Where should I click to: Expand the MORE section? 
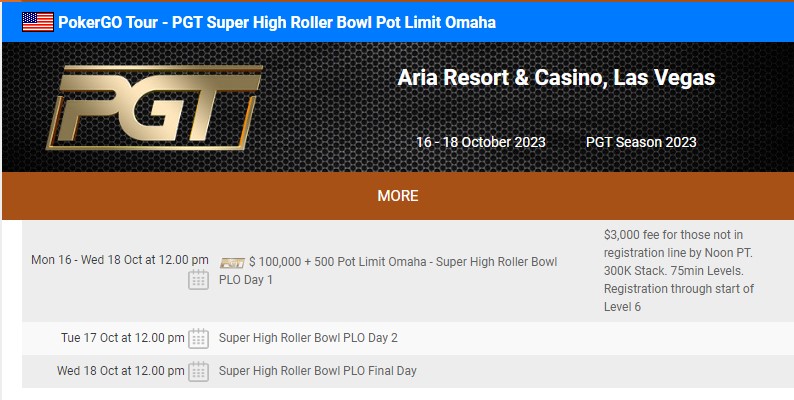pos(397,196)
